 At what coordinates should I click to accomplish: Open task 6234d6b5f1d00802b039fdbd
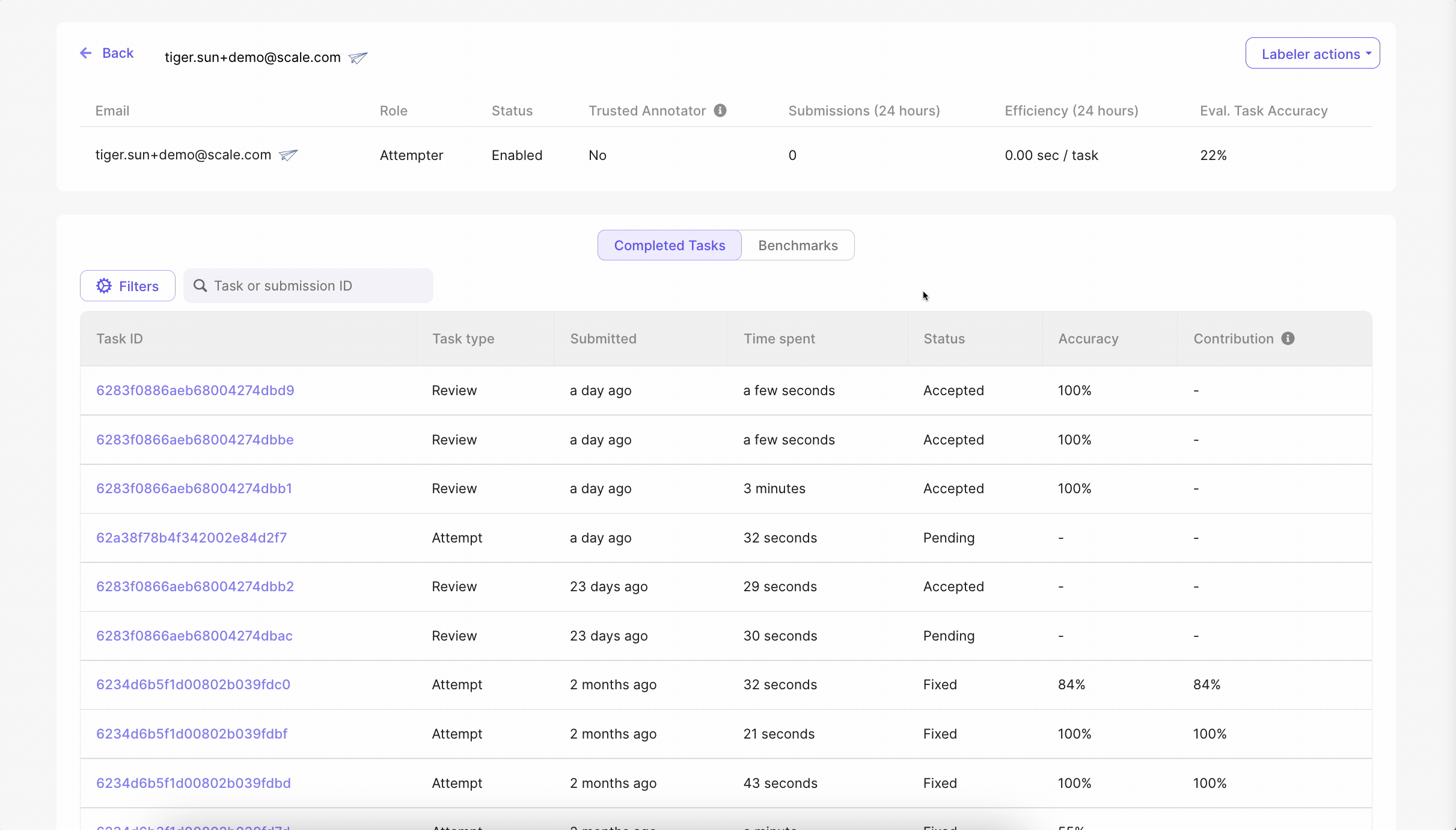tap(194, 783)
